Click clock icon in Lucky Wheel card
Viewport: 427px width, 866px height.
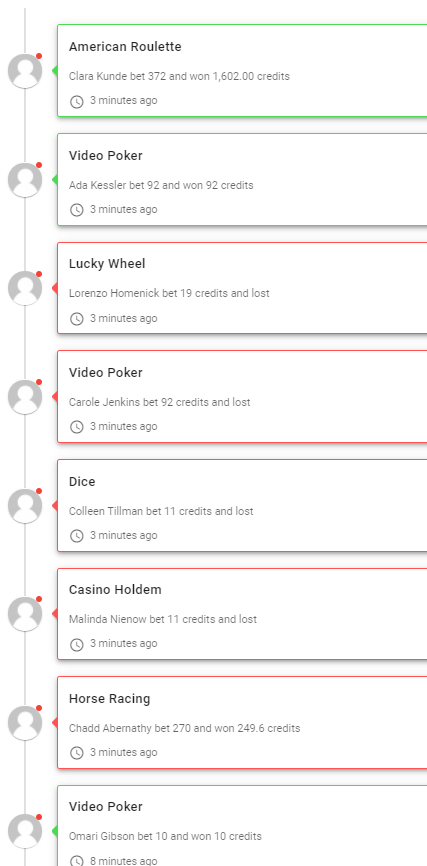tap(77, 319)
